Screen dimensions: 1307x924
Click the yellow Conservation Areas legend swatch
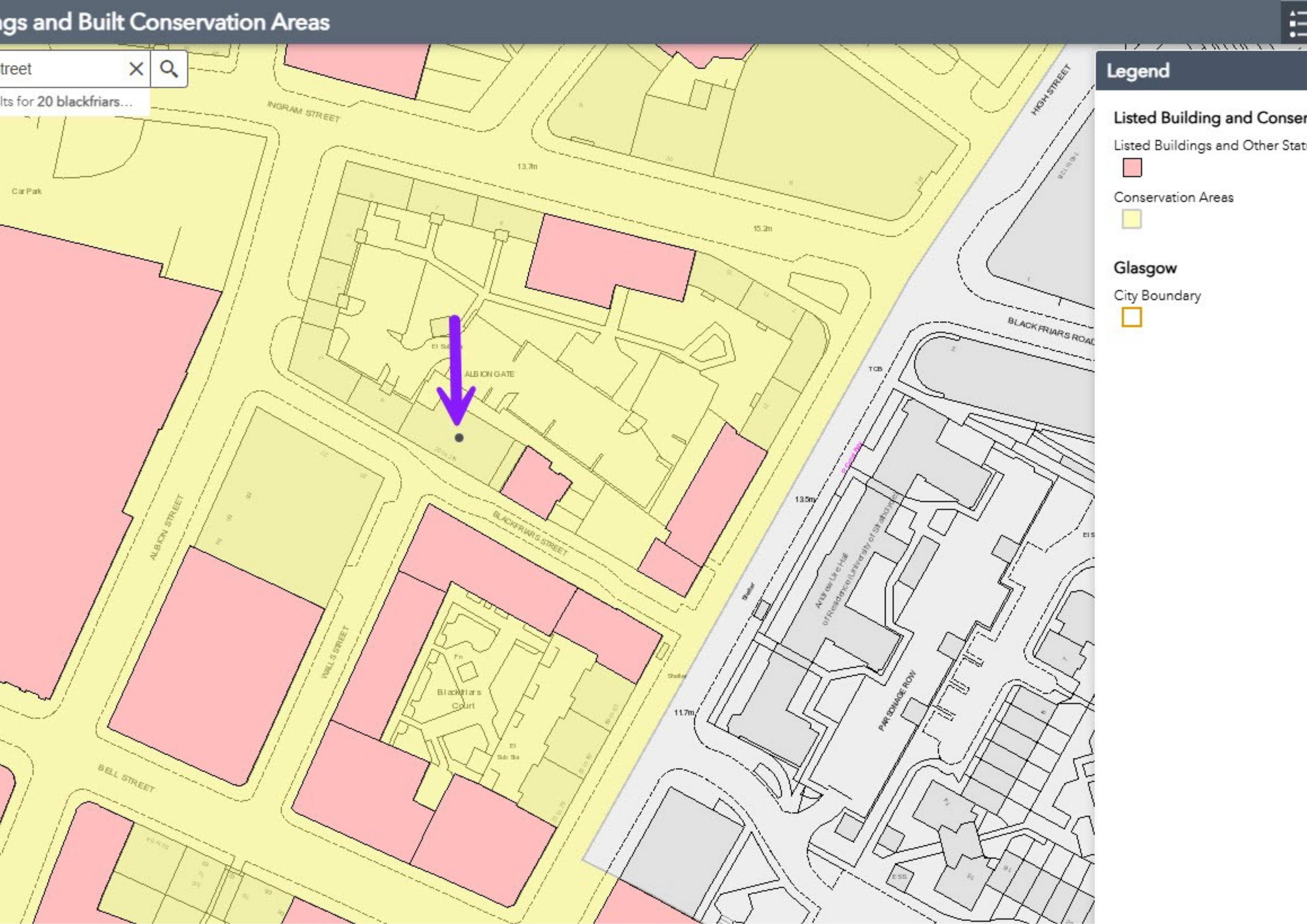1132,219
